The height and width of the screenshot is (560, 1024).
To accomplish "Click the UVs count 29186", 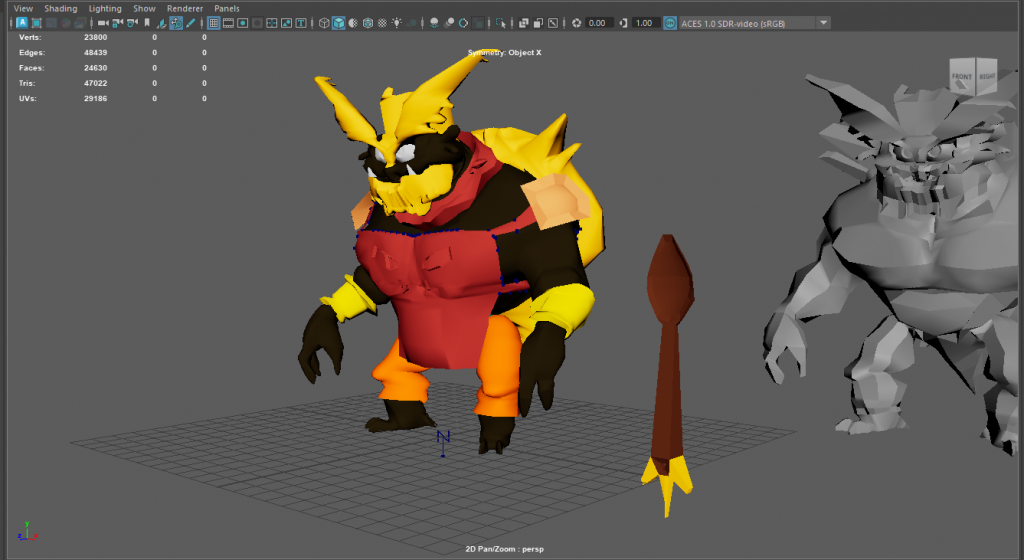I will 95,99.
